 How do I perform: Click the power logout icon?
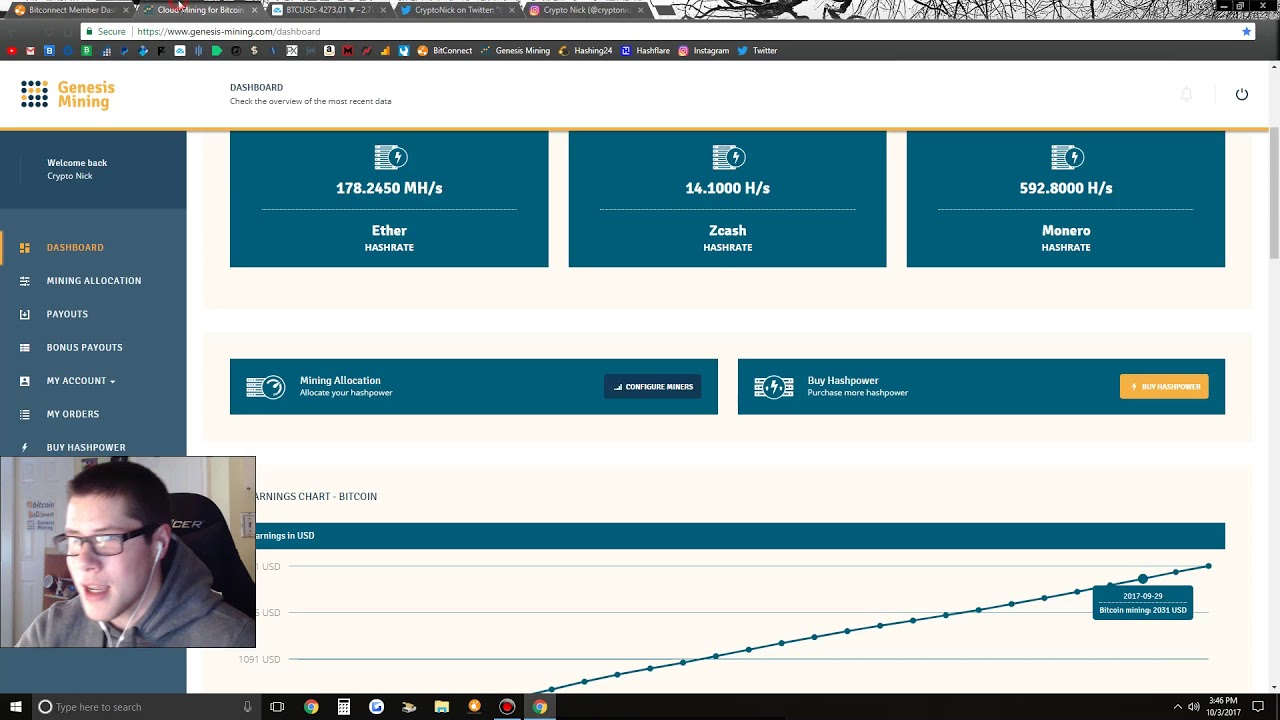click(x=1242, y=94)
